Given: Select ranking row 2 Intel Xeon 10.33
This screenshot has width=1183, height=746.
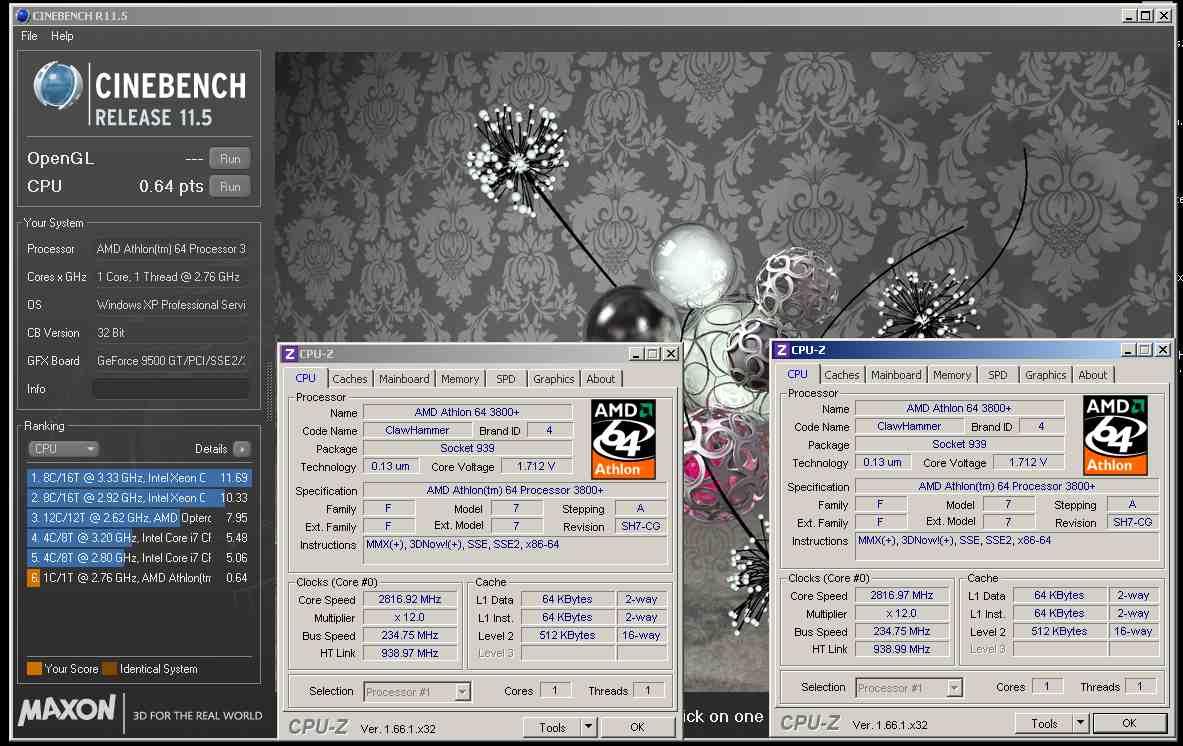Looking at the screenshot, I should (139, 498).
